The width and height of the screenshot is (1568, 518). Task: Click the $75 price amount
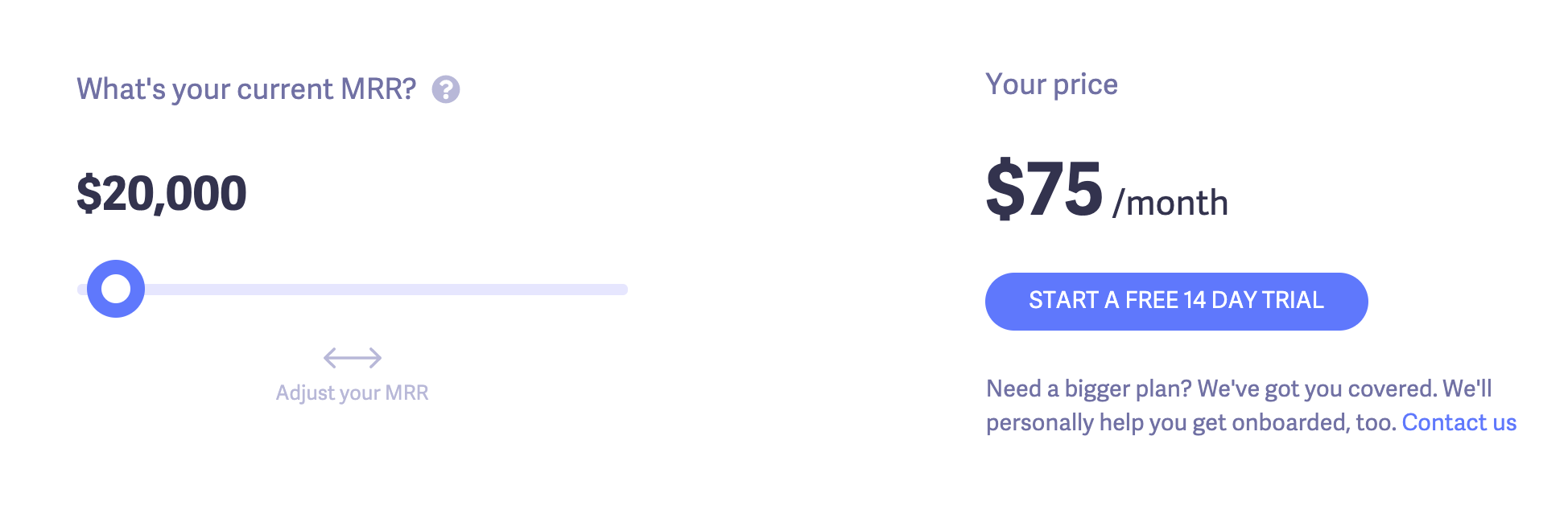click(x=1045, y=190)
